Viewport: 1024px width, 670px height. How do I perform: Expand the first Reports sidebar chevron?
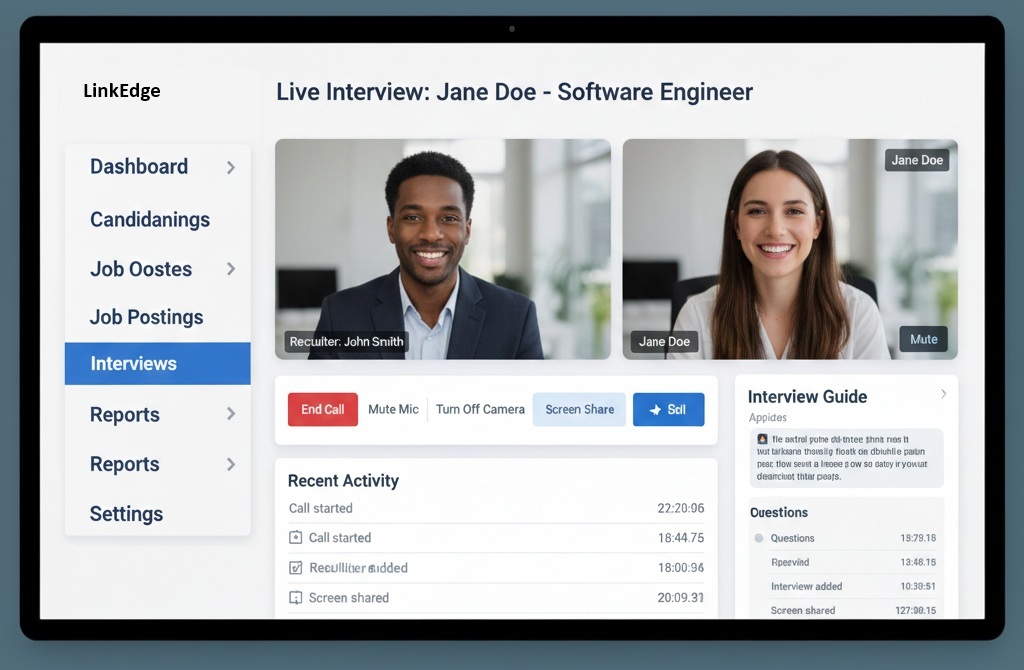pos(231,414)
